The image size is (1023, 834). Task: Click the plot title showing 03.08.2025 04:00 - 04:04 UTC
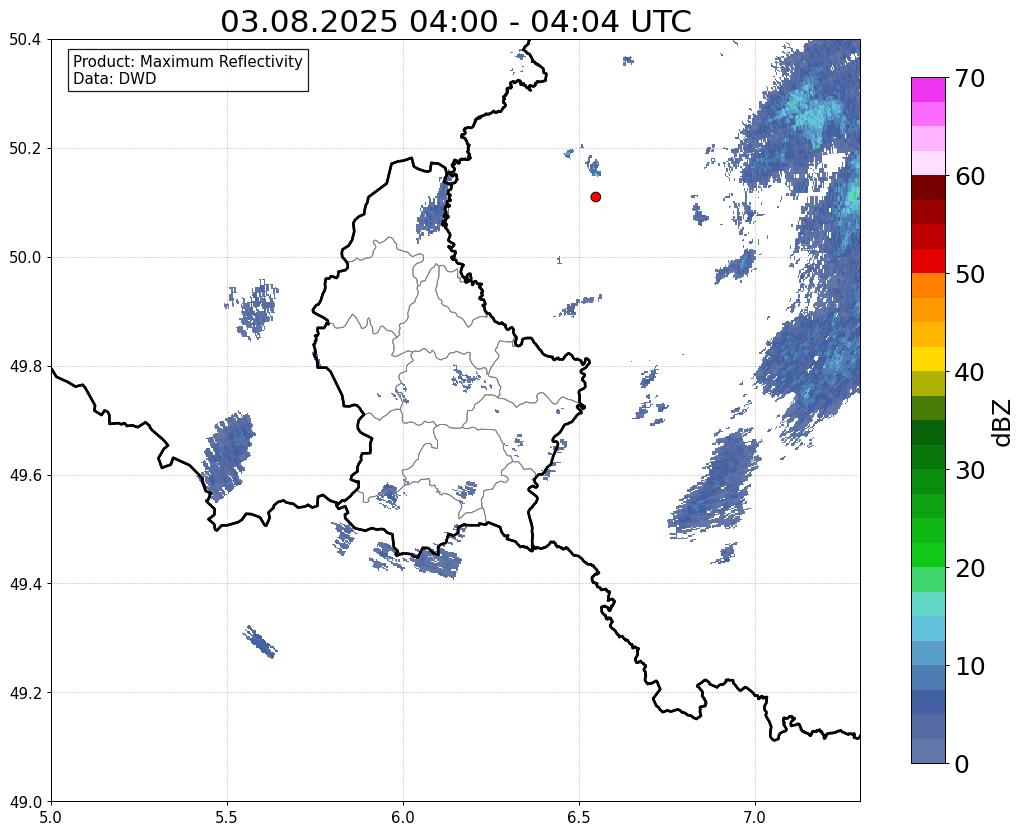pos(455,21)
